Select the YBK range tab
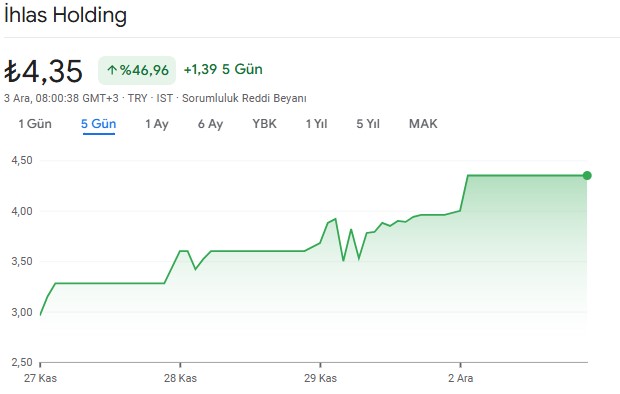This screenshot has height=394, width=620. pyautogui.click(x=265, y=124)
